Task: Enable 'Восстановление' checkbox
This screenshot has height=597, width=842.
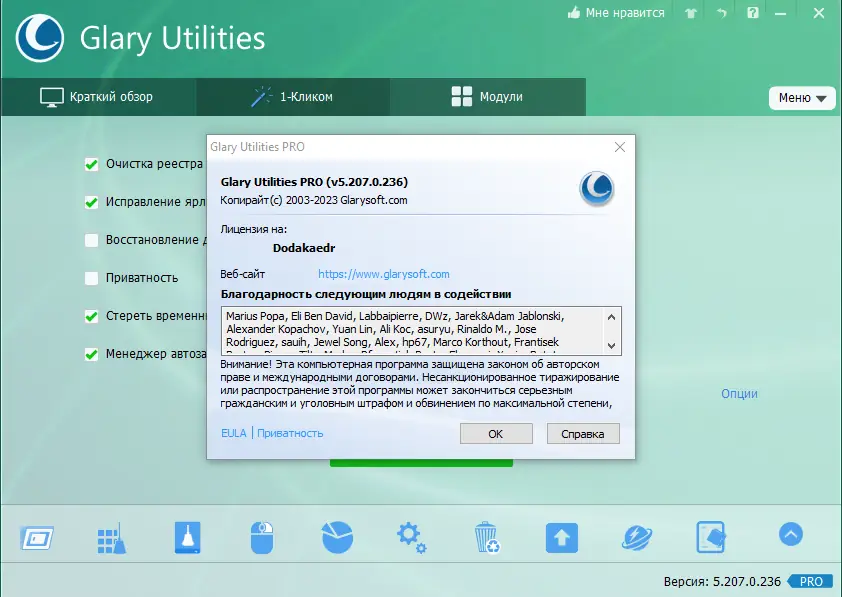Action: (92, 240)
